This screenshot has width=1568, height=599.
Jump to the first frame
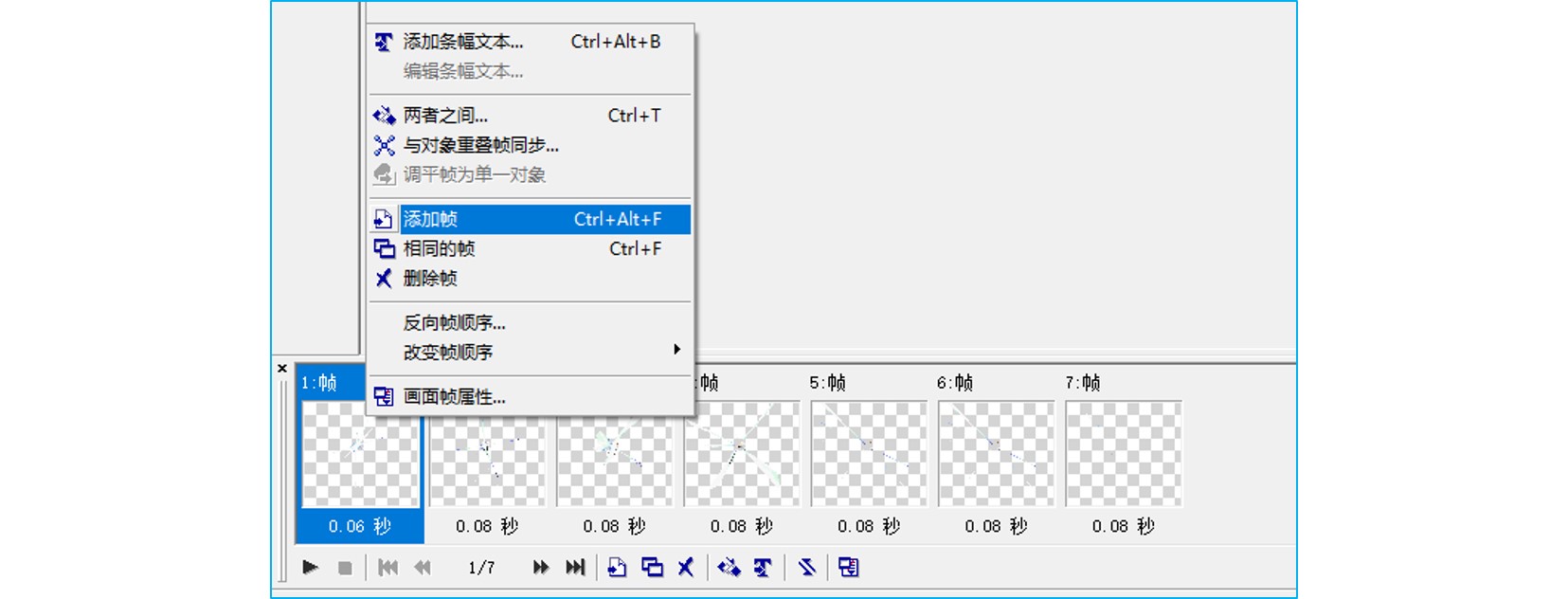[387, 567]
